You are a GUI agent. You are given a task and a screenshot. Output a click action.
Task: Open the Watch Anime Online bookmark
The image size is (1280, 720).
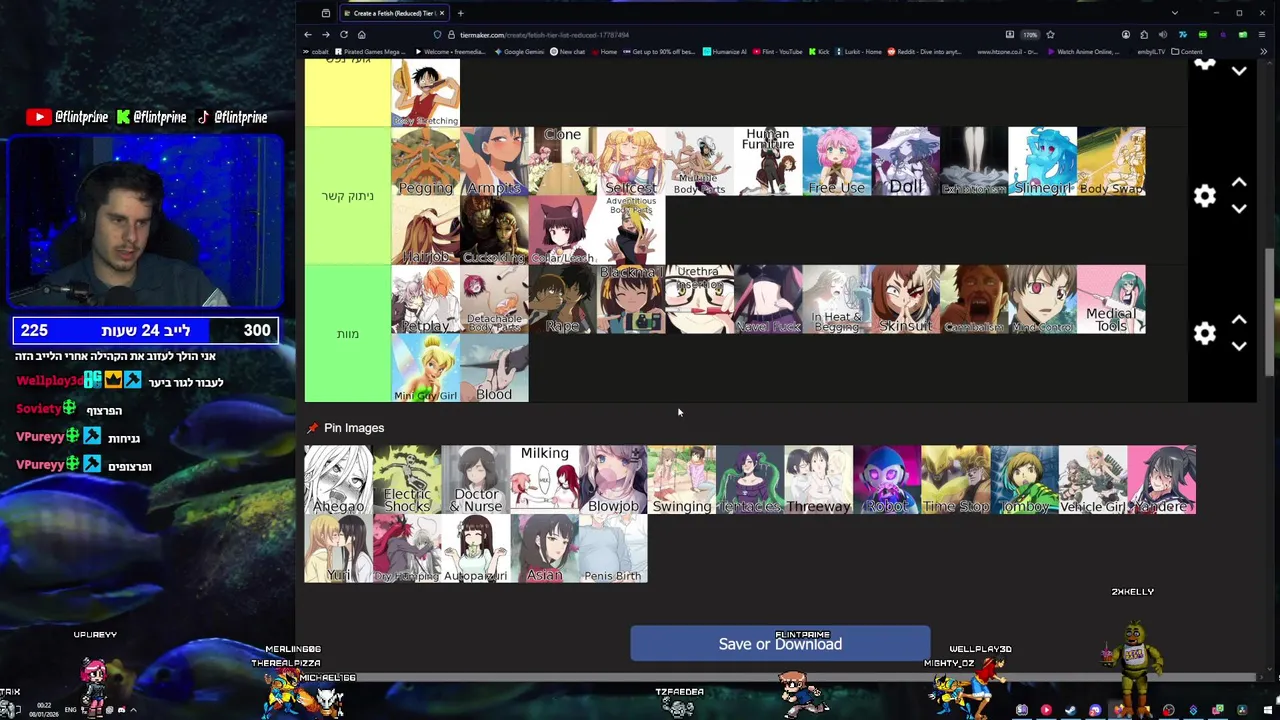point(1084,52)
